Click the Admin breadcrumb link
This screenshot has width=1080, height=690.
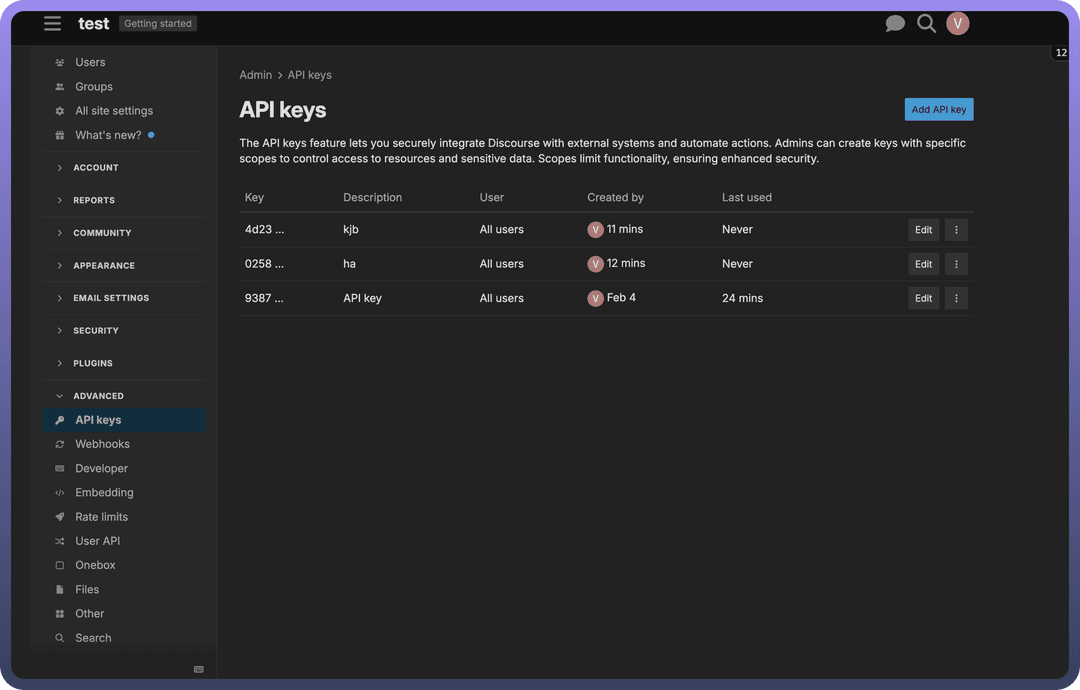click(x=255, y=75)
